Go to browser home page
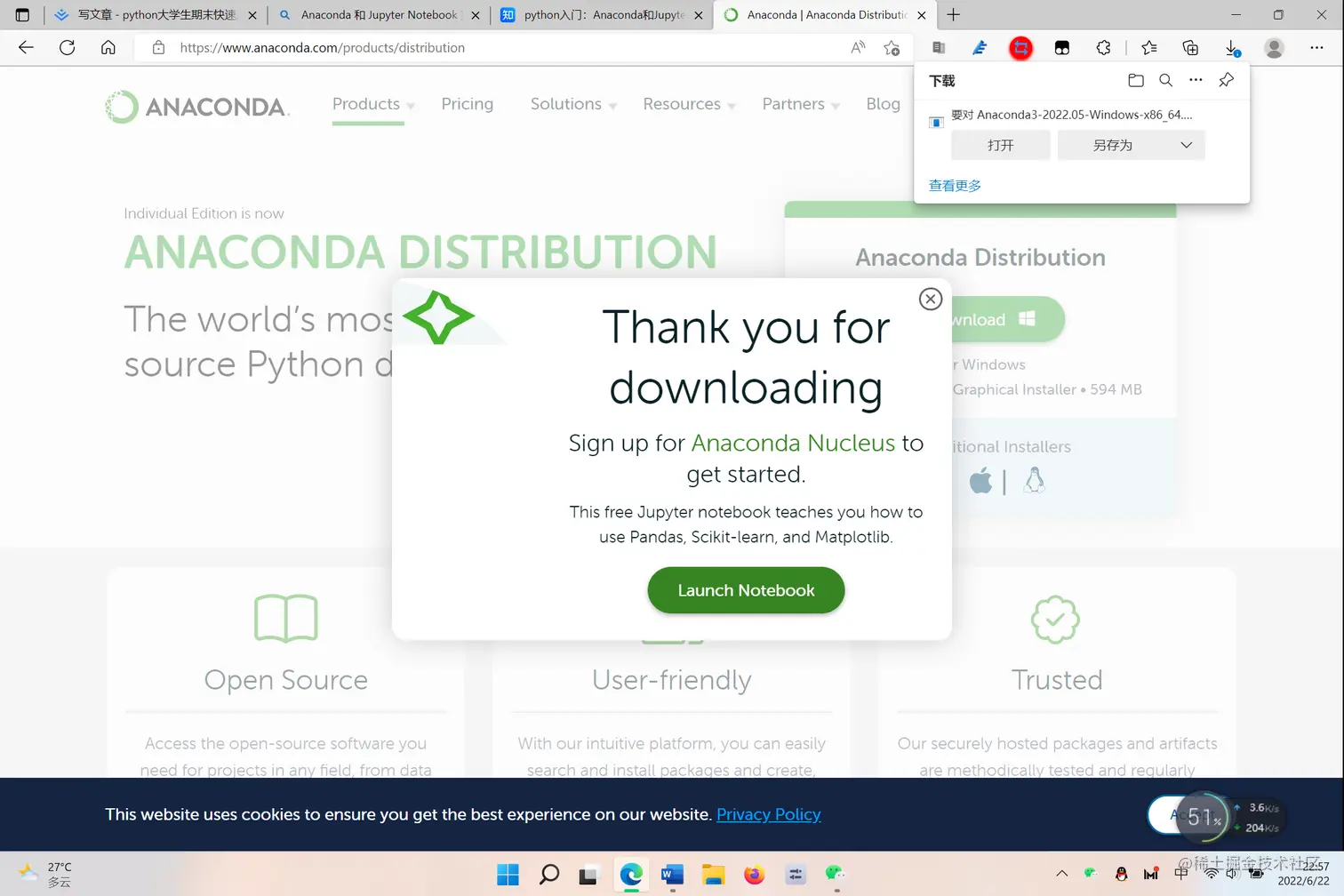The image size is (1344, 896). point(108,48)
